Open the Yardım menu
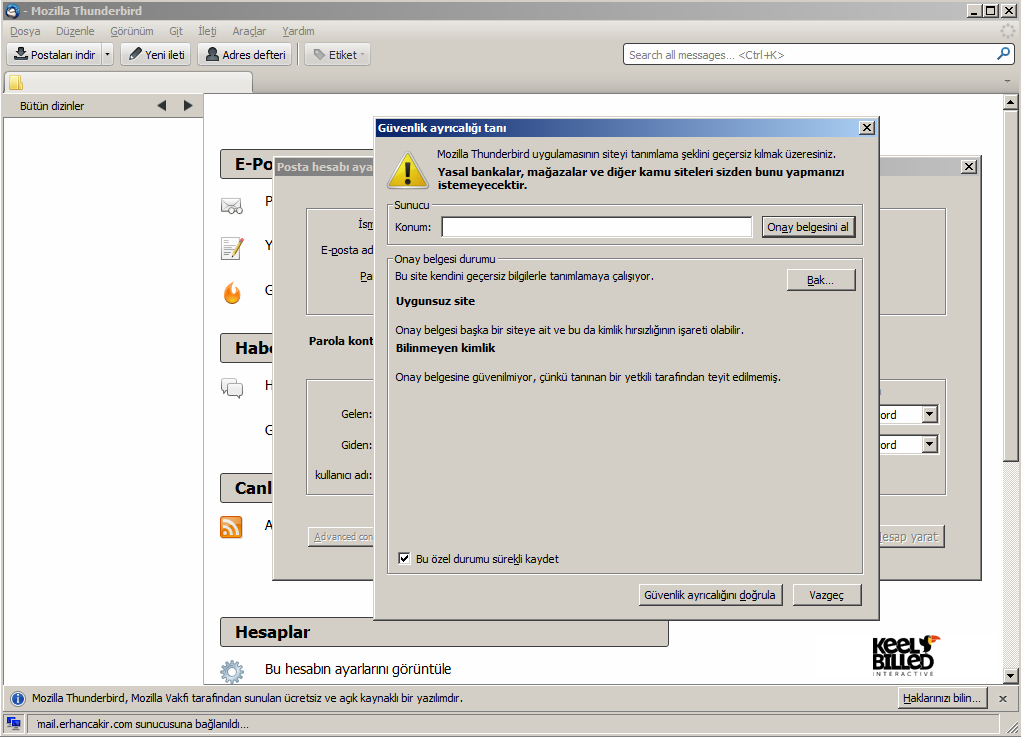The width and height of the screenshot is (1021, 737). [x=298, y=31]
